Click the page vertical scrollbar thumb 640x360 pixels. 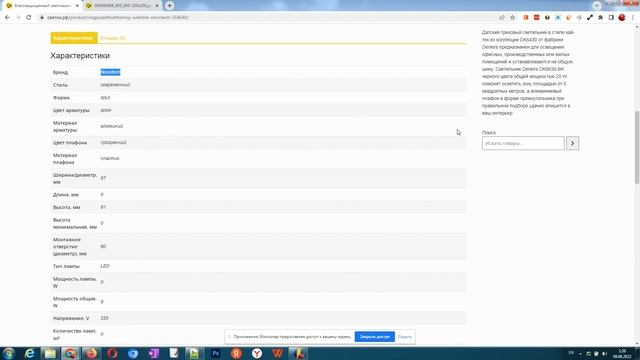click(637, 147)
